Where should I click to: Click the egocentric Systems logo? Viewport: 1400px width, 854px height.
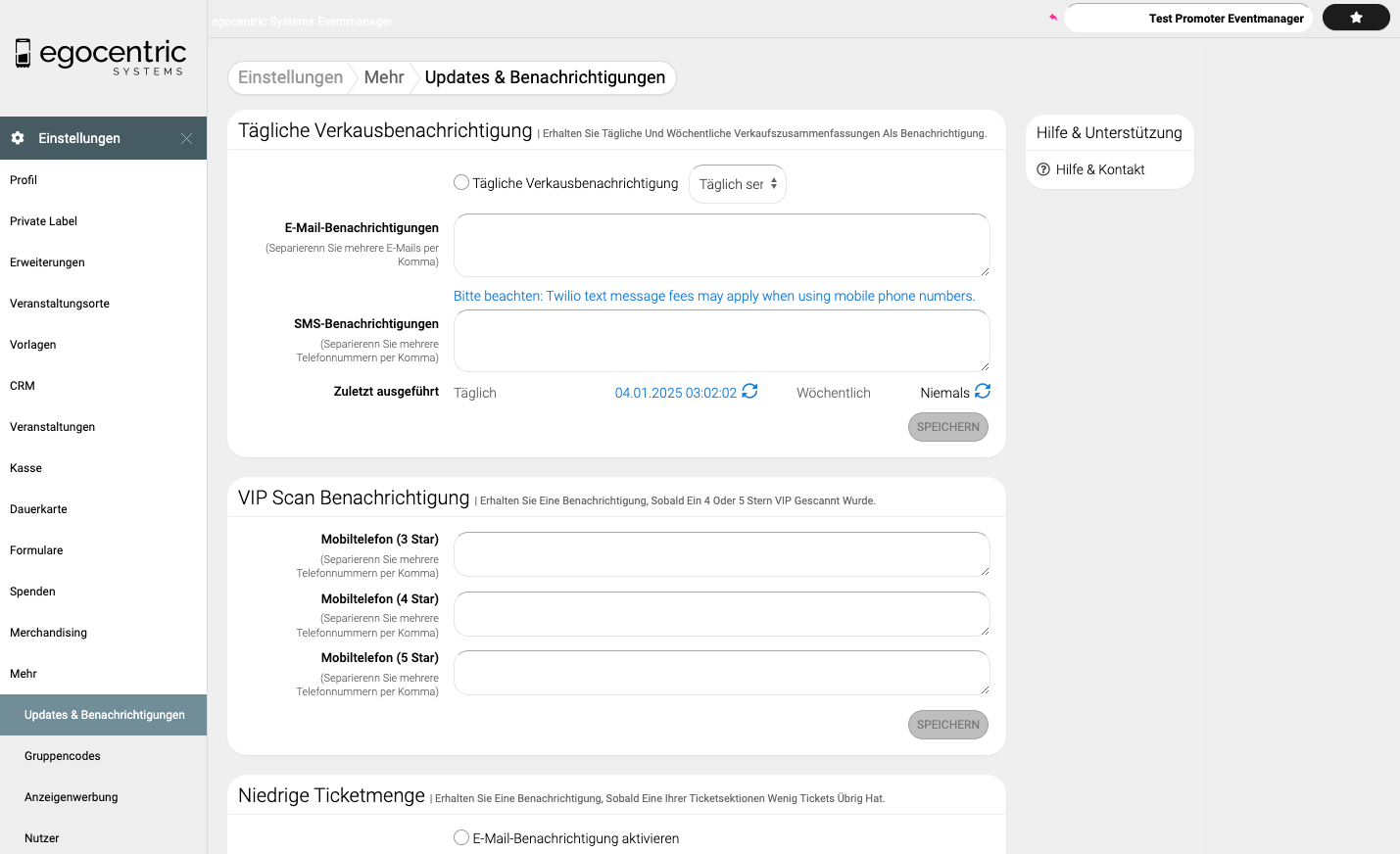click(x=101, y=57)
